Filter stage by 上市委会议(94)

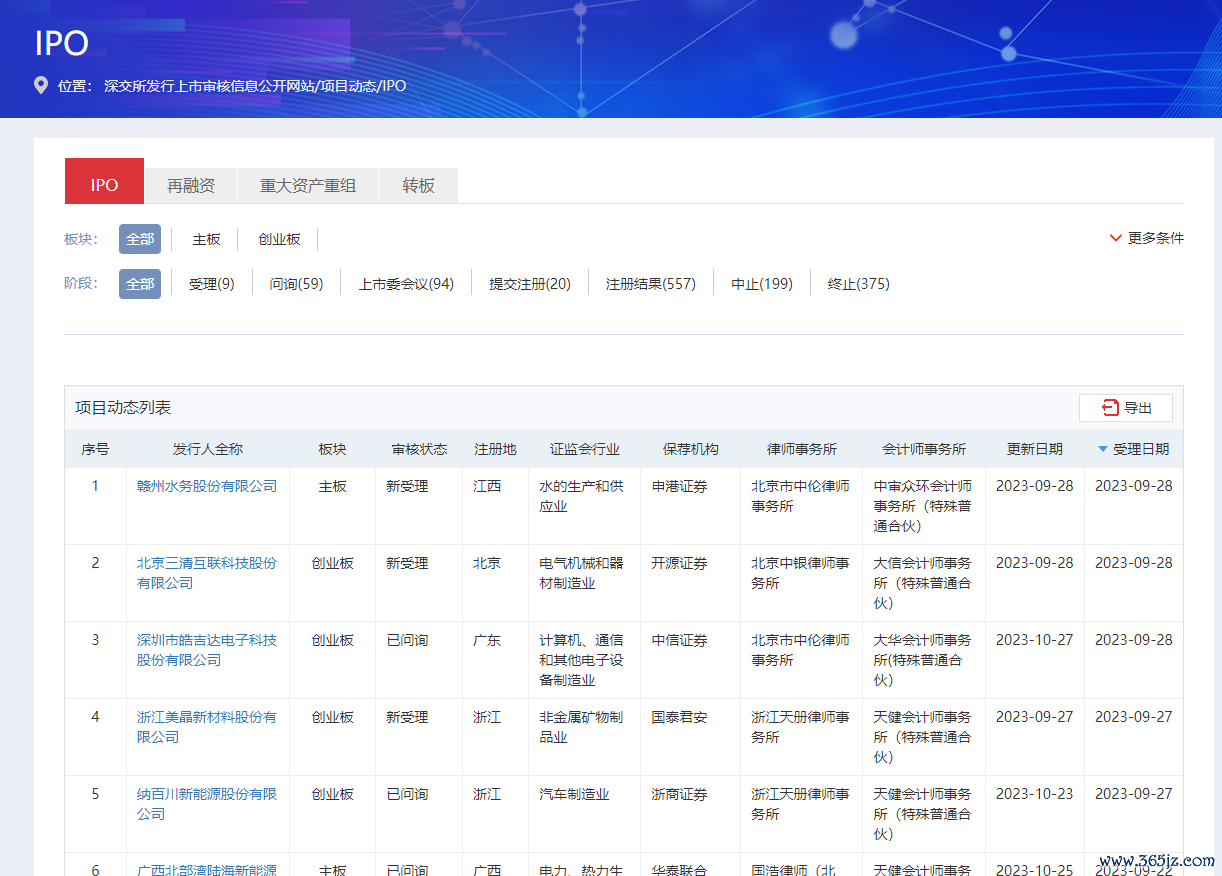pos(406,284)
